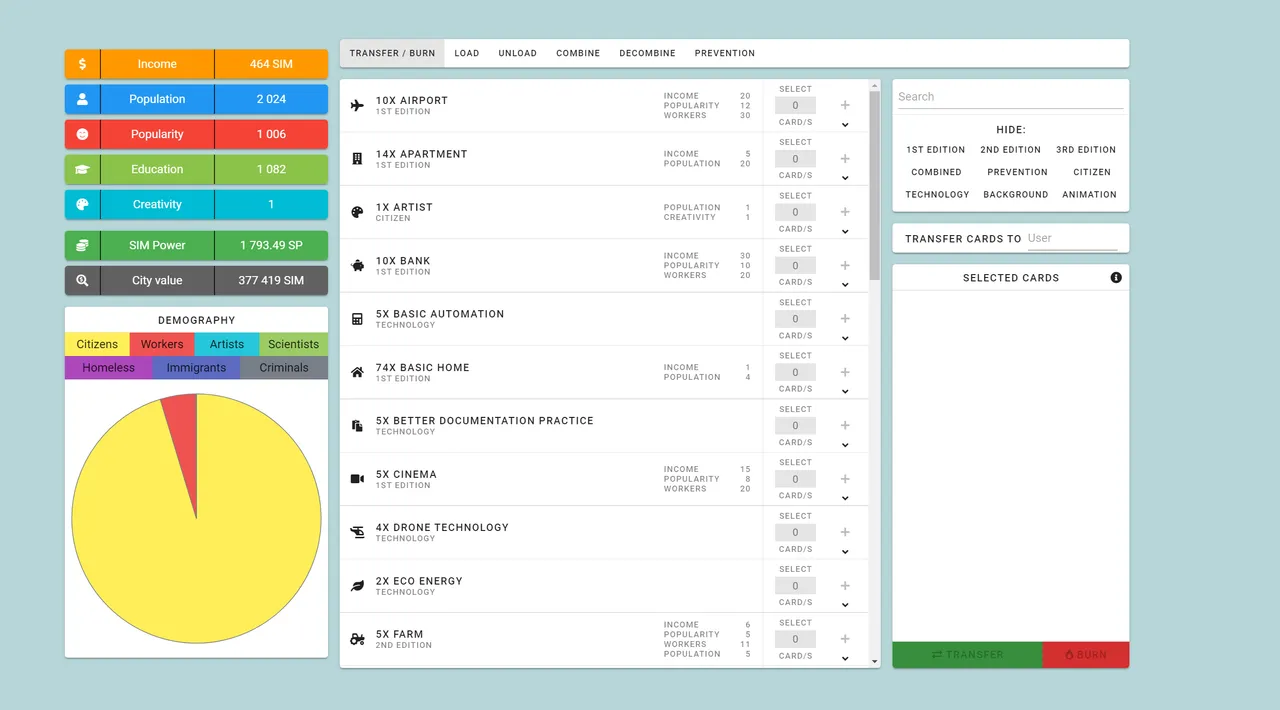
Task: Click the smiley icon on Popularity tile
Action: (x=82, y=134)
